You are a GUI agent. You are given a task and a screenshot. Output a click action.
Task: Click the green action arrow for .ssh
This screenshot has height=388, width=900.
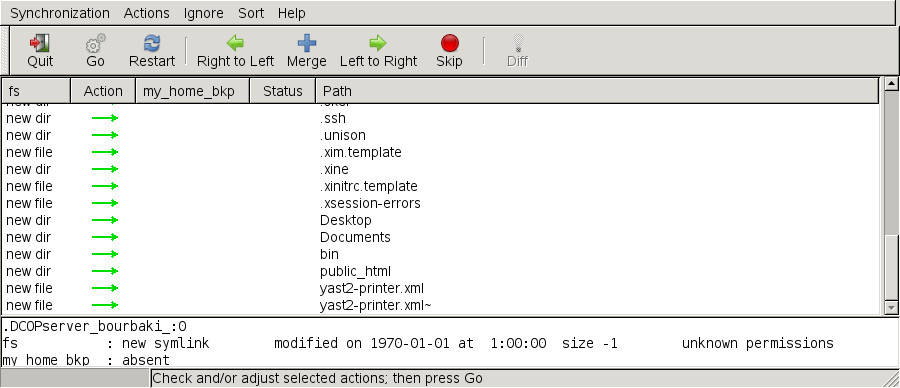pyautogui.click(x=105, y=119)
